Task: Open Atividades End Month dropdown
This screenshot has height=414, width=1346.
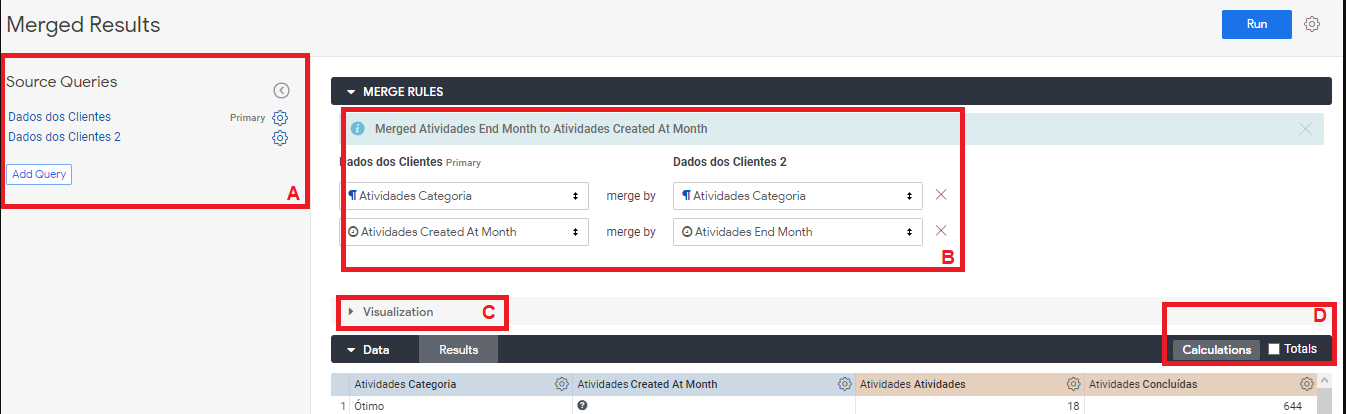Action: [798, 232]
